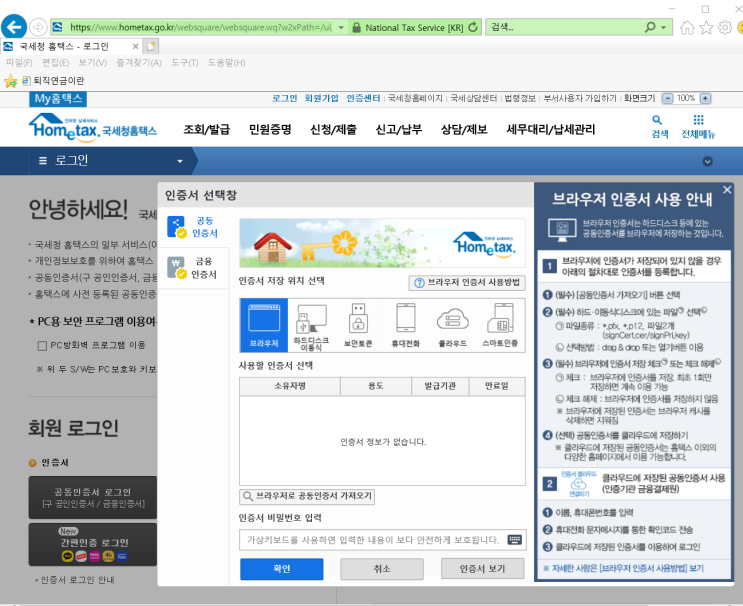Decrease zoom with the minus button near 100%
Screen dimensions: 743x606
tap(667, 99)
